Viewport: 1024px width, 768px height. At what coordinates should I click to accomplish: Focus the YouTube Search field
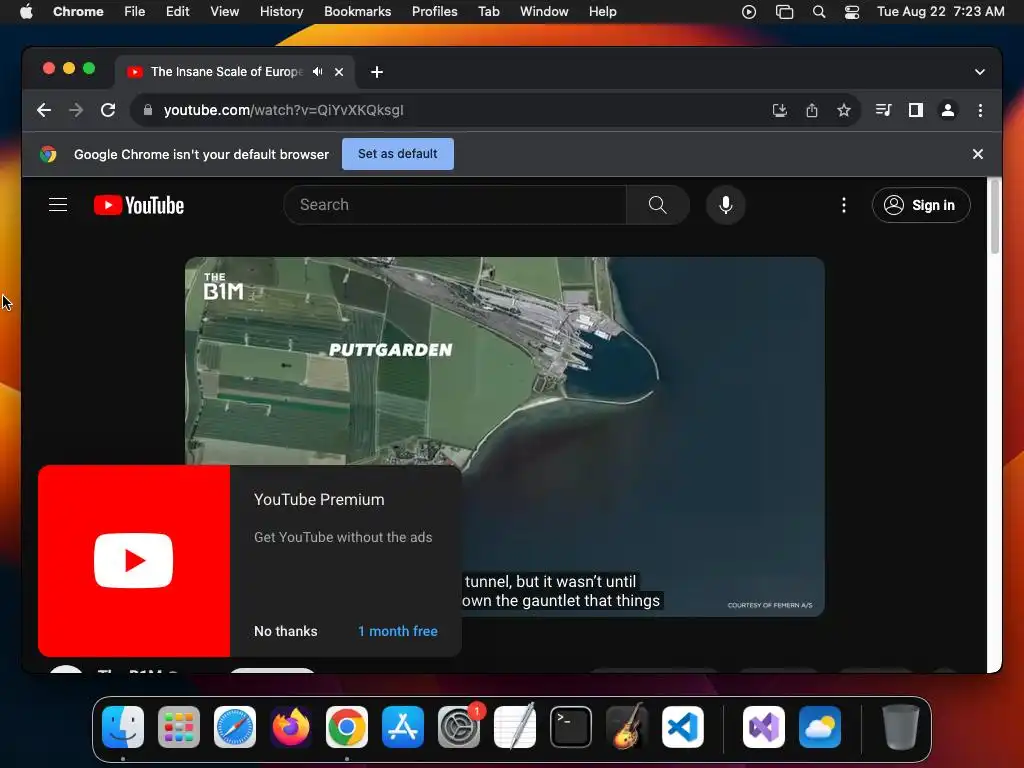pos(455,205)
